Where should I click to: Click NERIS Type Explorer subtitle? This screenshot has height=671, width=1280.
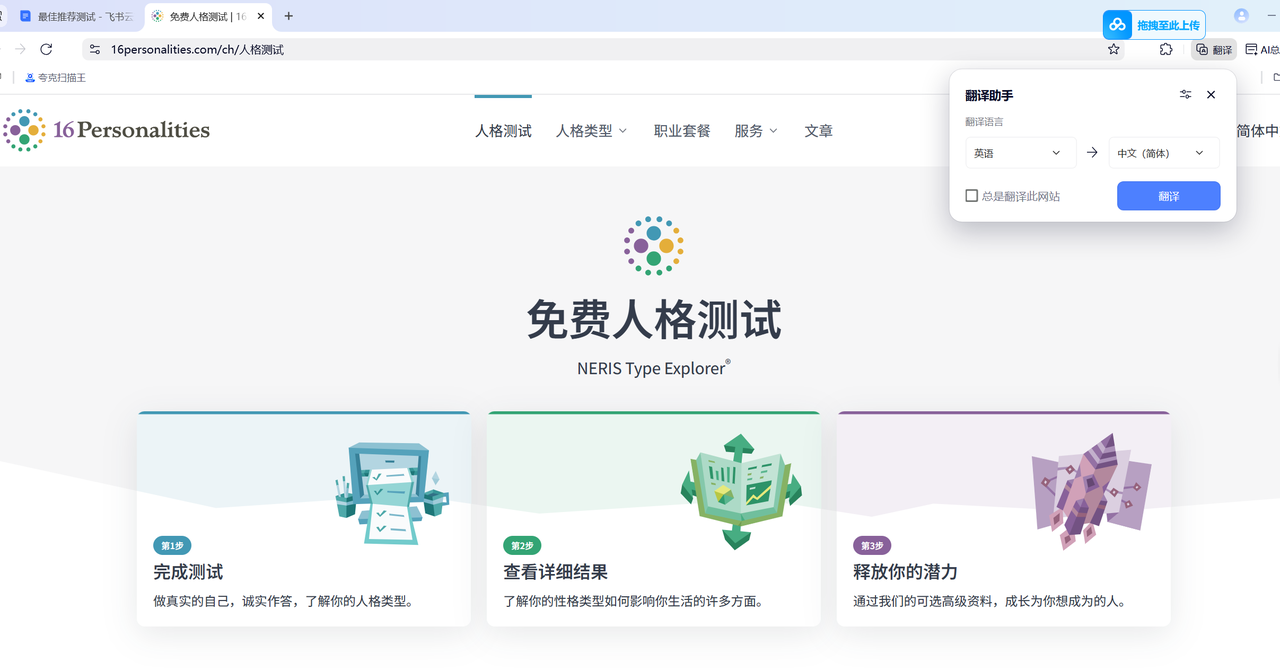point(654,368)
